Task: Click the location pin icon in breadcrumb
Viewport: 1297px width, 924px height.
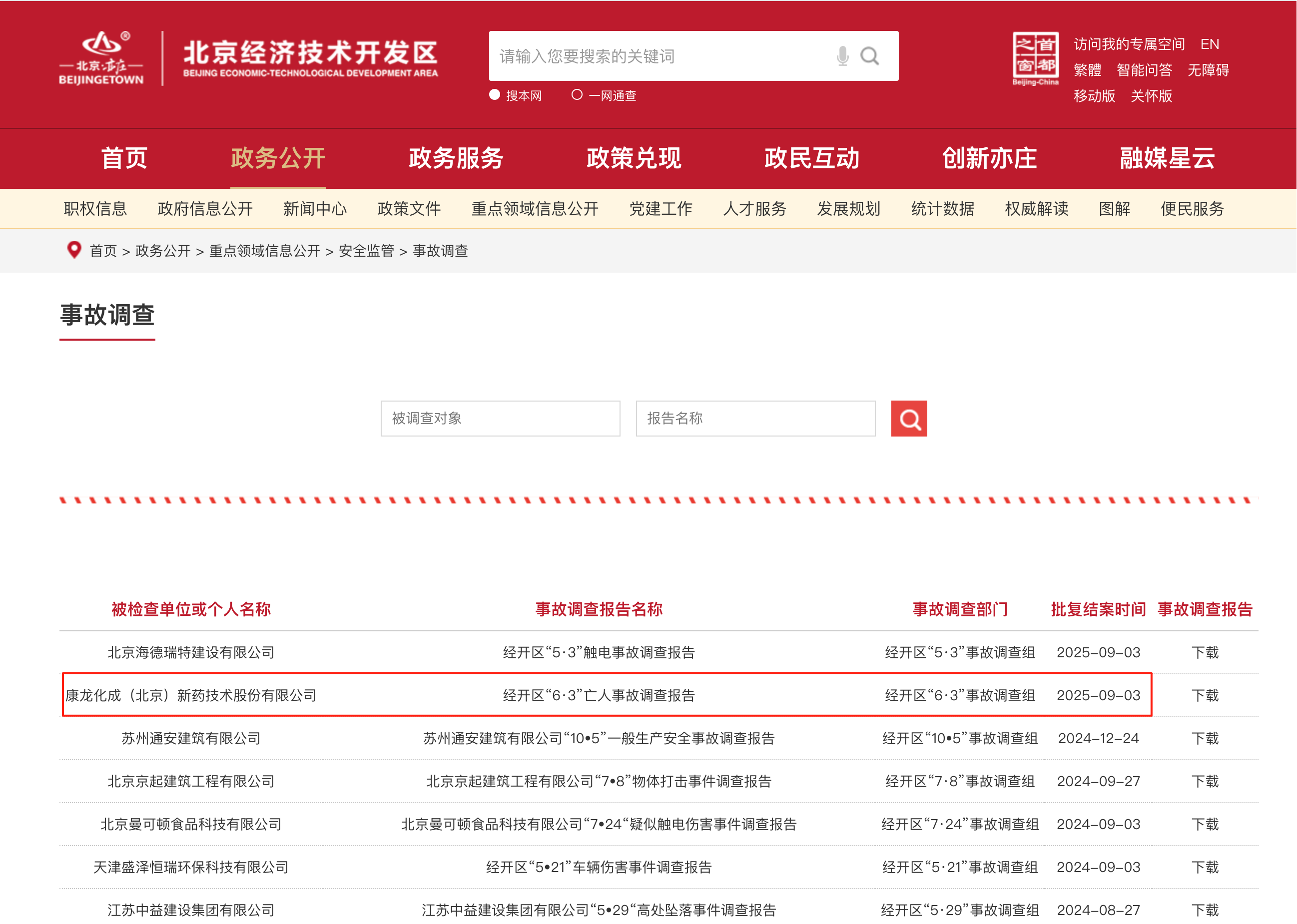Action: [x=73, y=250]
